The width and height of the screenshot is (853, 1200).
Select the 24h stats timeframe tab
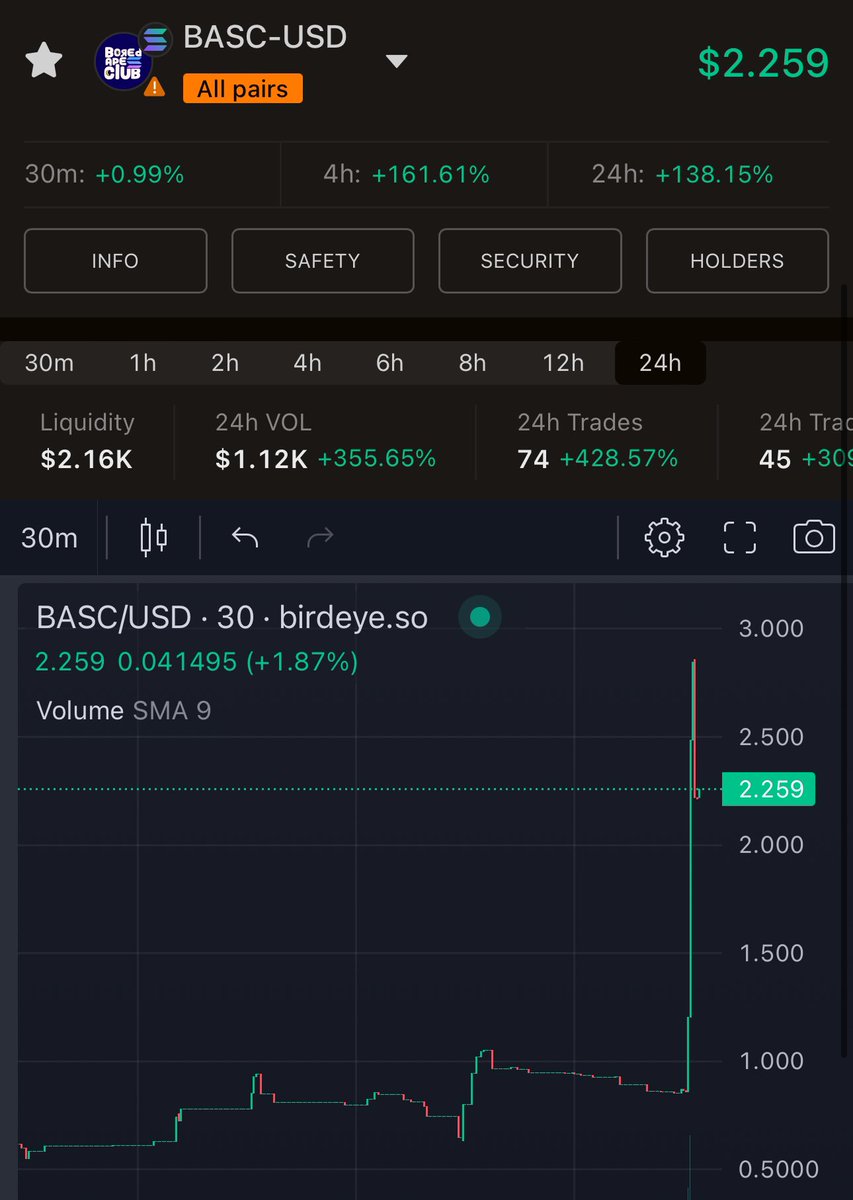click(660, 363)
